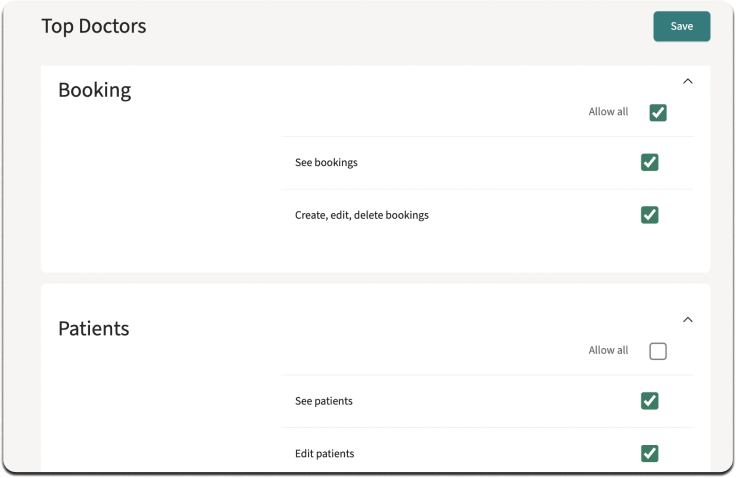736x478 pixels.
Task: Click empty space below Booking heading in card
Action: pos(160,188)
